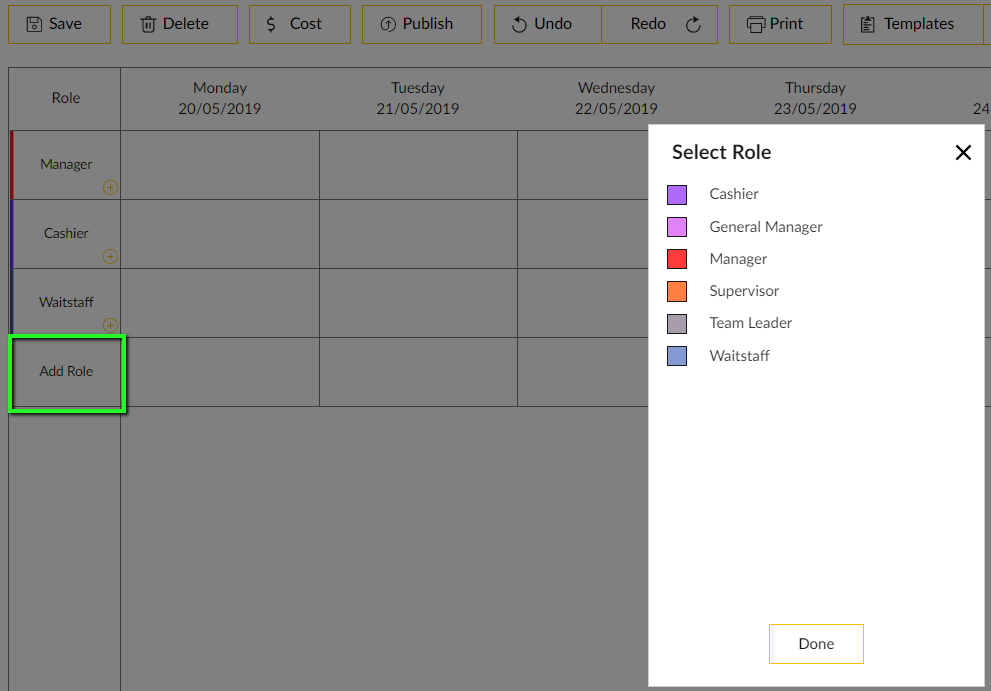Screen dimensions: 991x691
Task: Click the gray Team Leader color swatch
Action: [679, 323]
